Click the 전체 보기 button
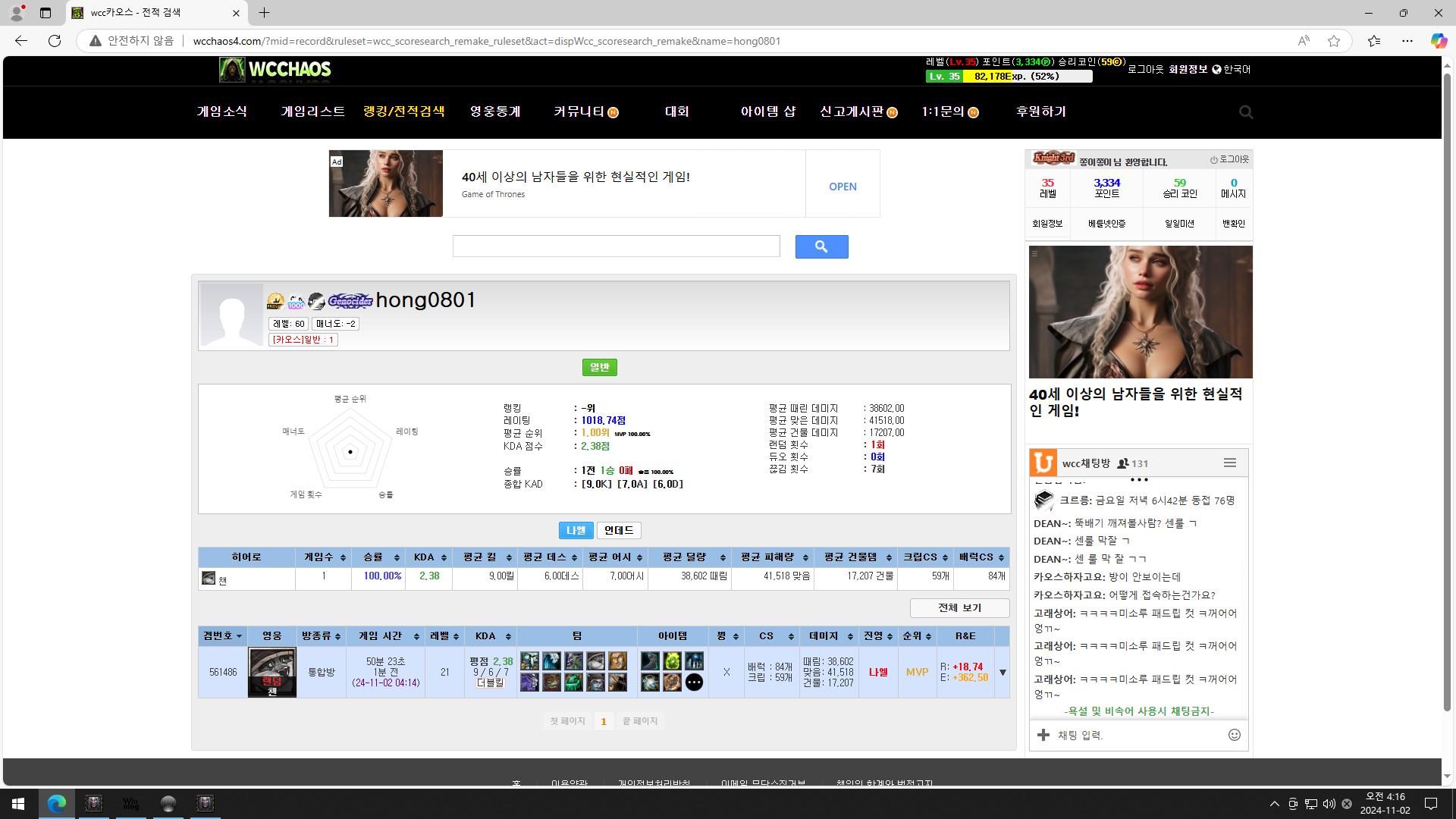This screenshot has height=819, width=1456. point(959,608)
